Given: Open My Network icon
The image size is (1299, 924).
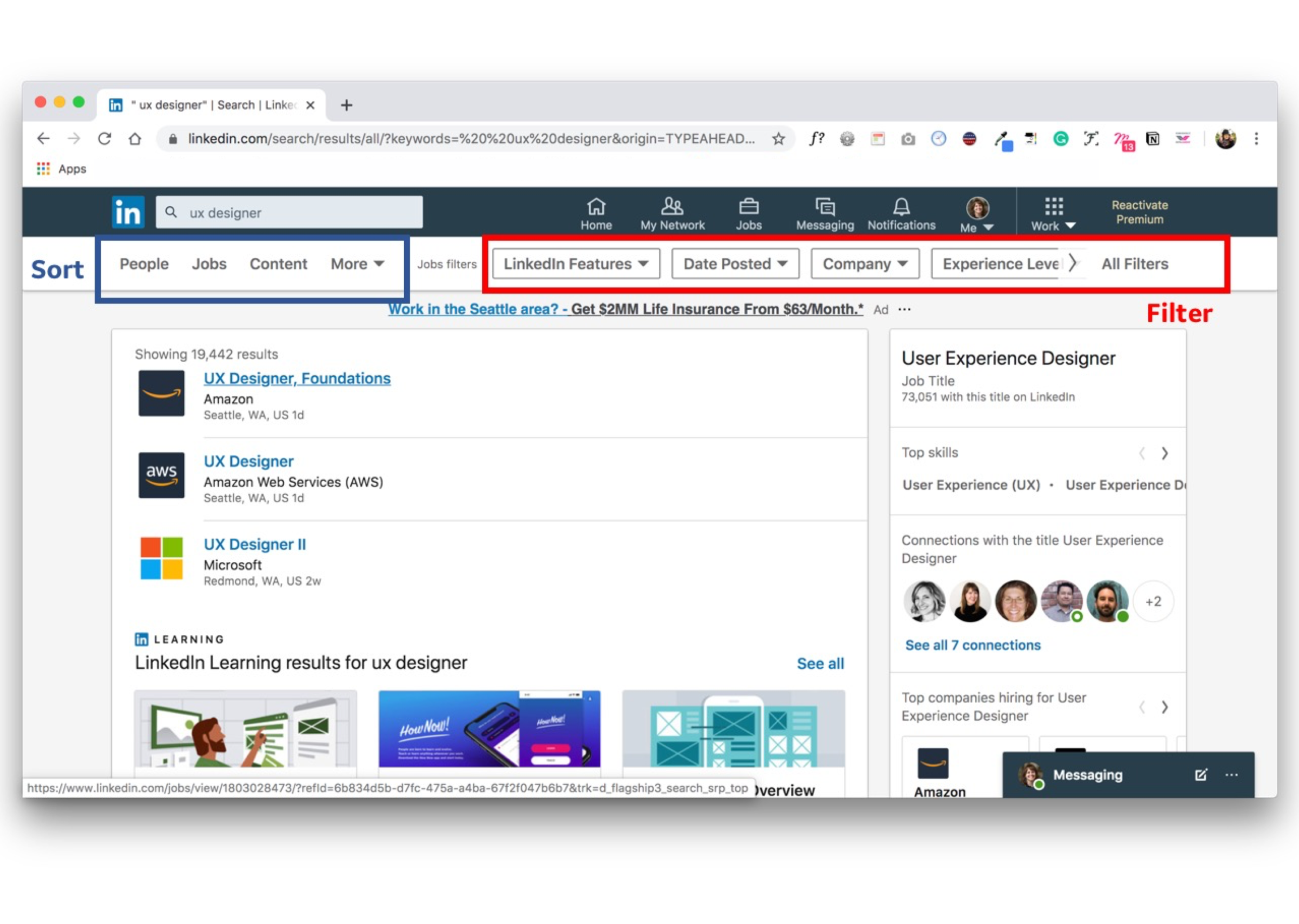Looking at the screenshot, I should tap(672, 214).
